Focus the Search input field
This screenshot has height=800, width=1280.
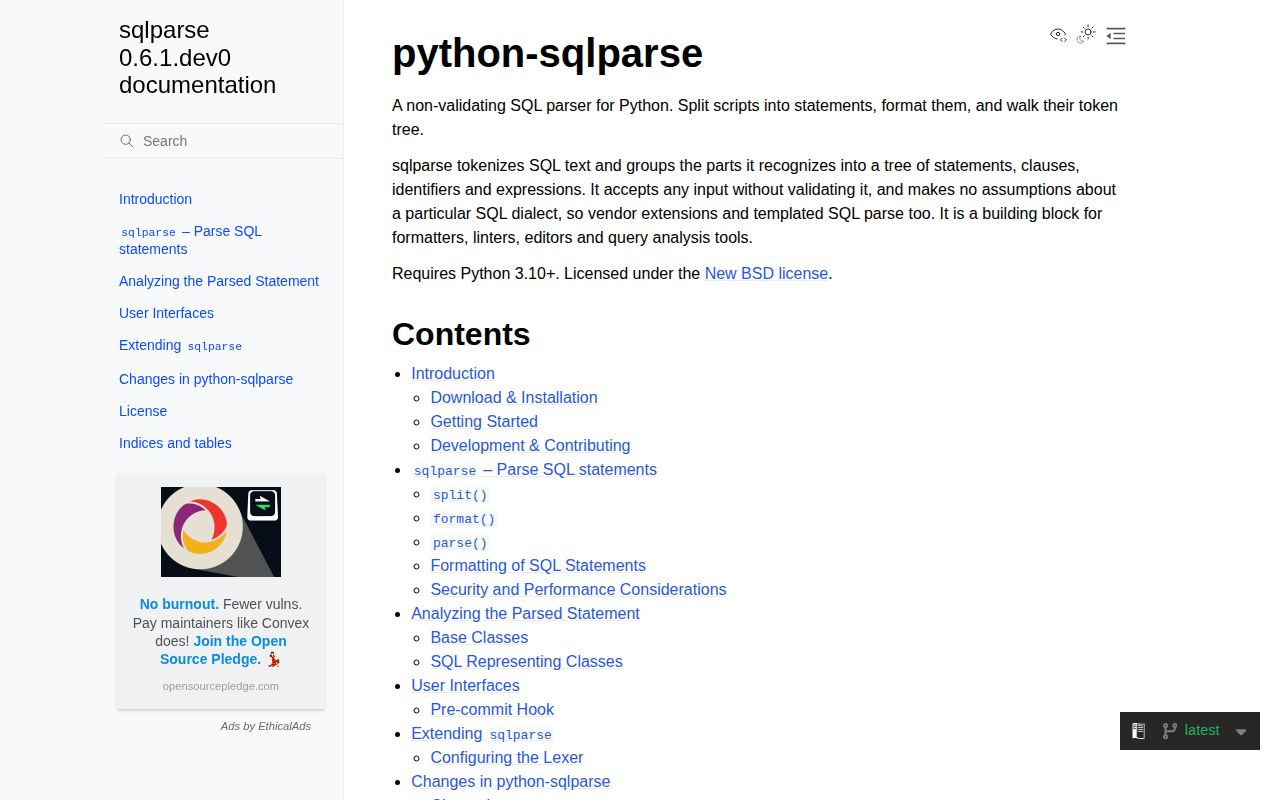pos(223,141)
